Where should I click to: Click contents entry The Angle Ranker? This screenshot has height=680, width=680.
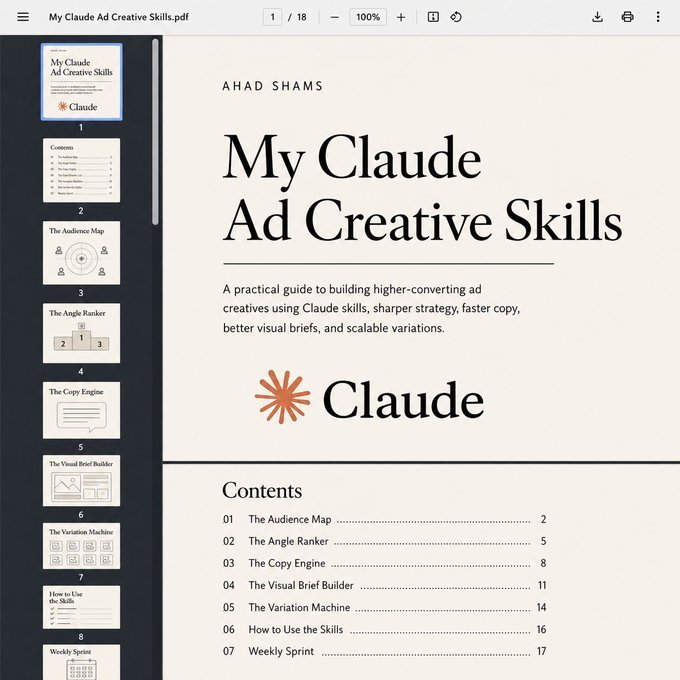point(384,542)
